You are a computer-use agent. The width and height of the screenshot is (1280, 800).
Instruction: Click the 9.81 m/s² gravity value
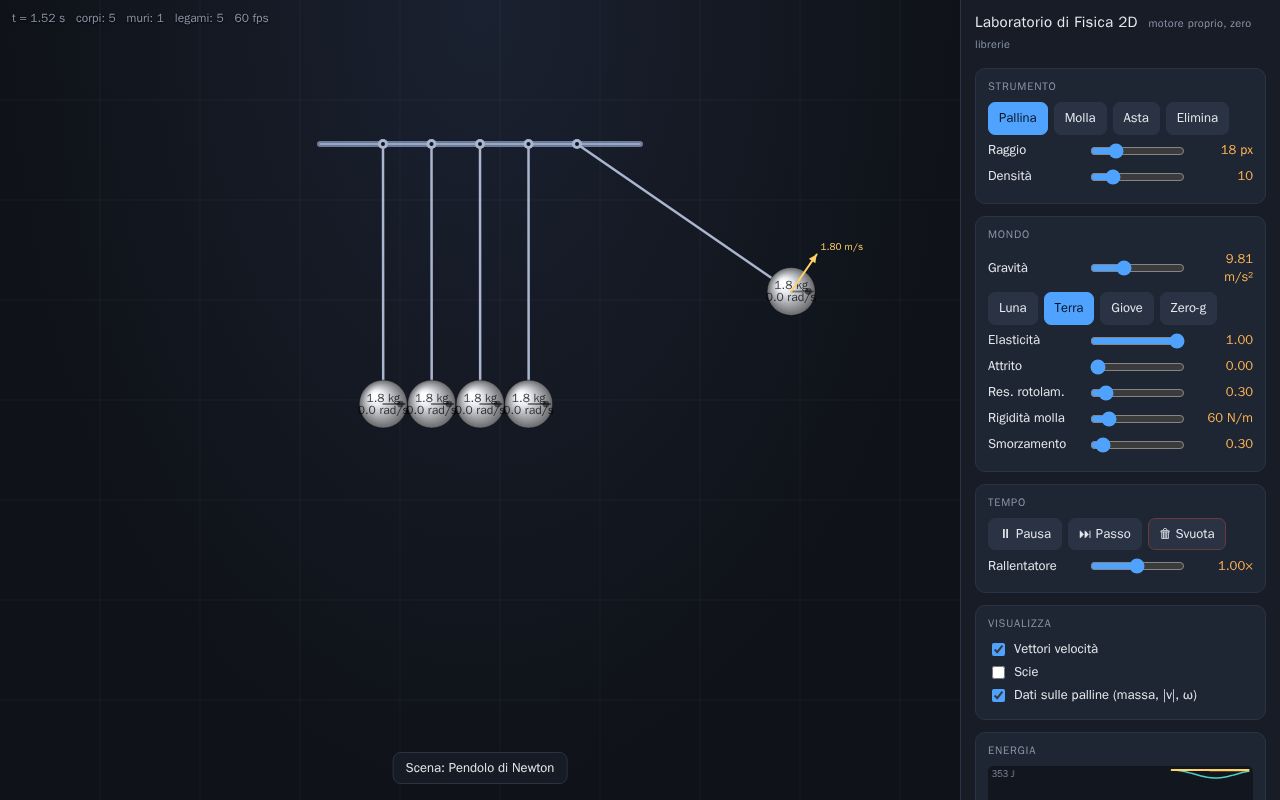[x=1239, y=268]
